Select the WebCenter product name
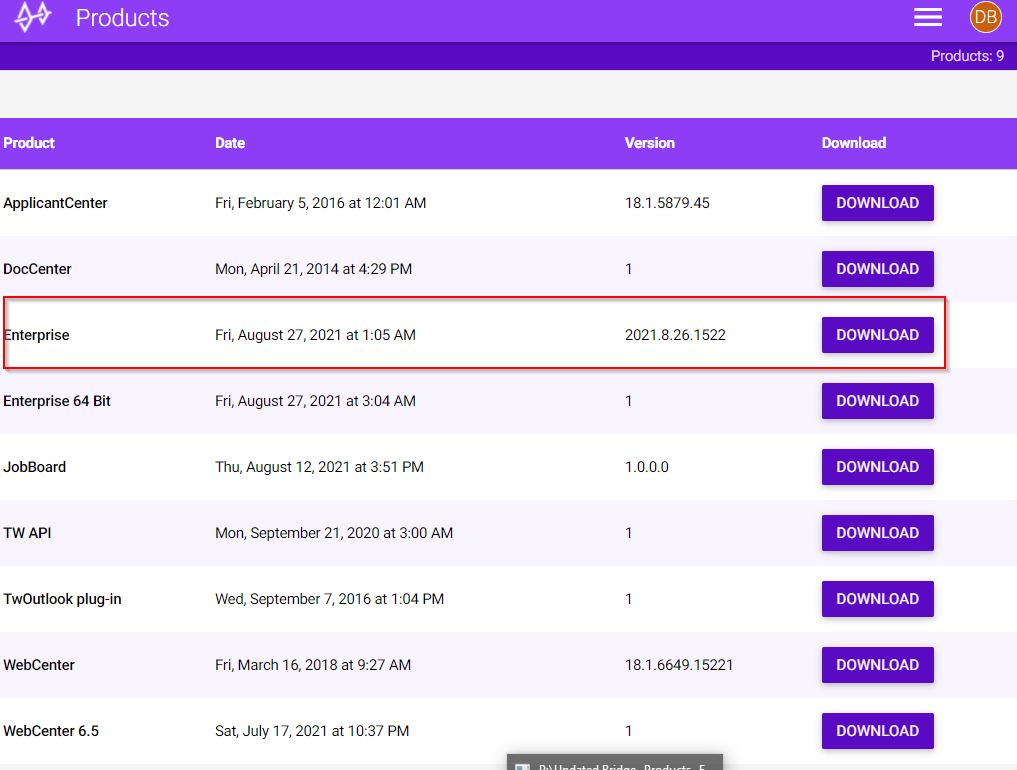This screenshot has height=770, width=1017. click(x=39, y=665)
